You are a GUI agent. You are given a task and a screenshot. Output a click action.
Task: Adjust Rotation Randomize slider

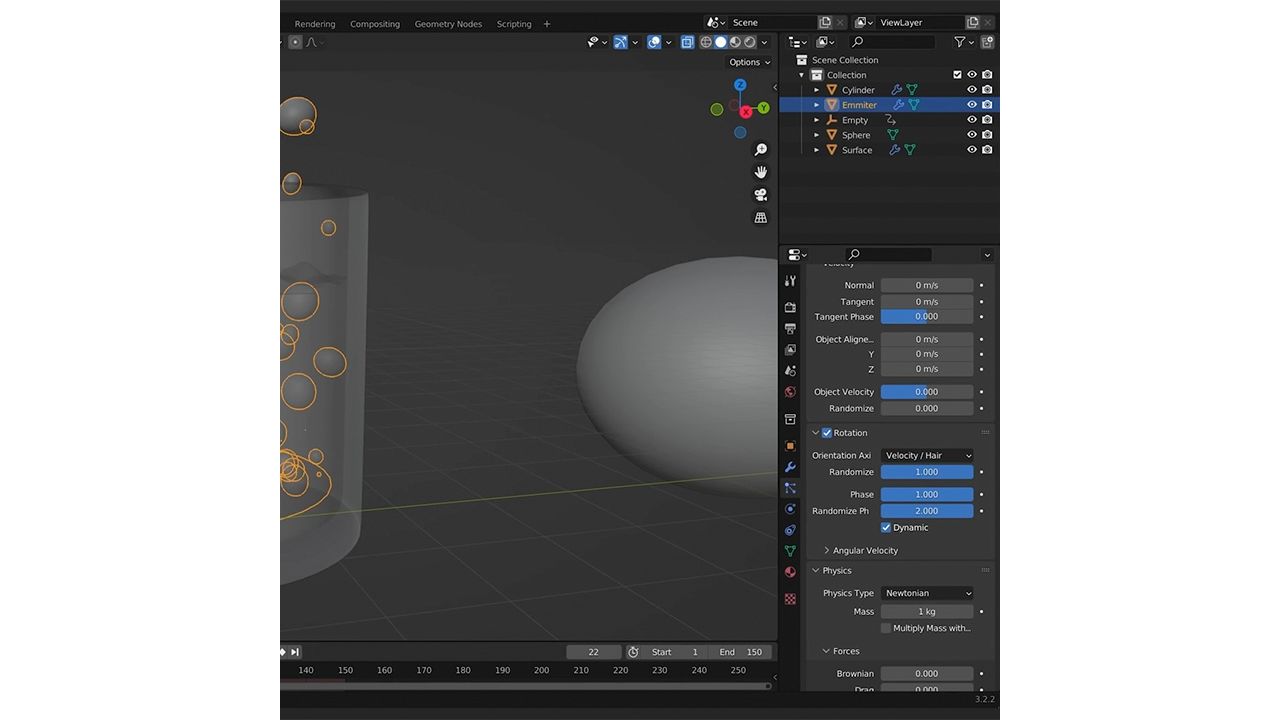point(927,472)
